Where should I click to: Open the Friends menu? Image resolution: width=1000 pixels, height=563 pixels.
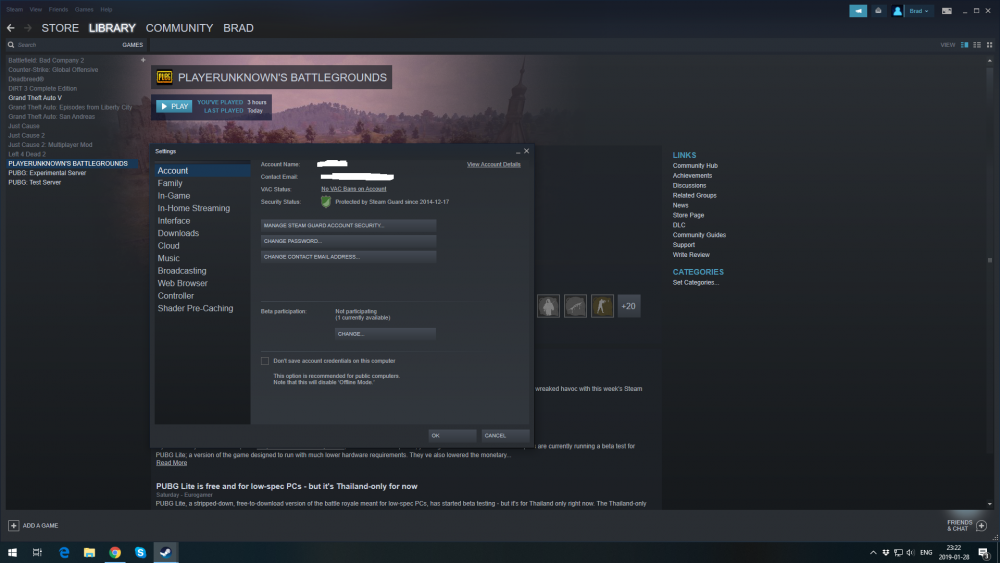(x=58, y=10)
